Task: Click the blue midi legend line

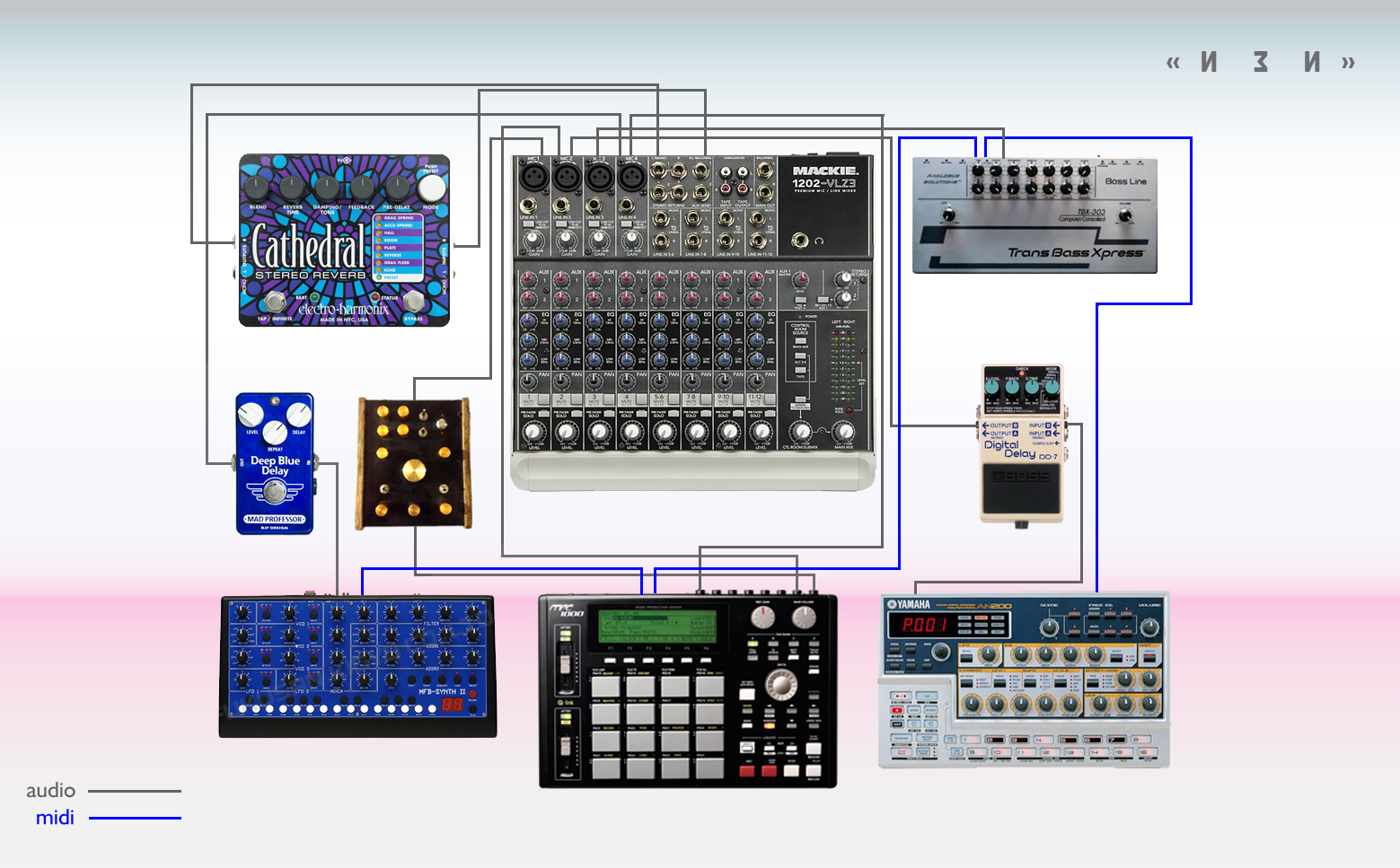Action: pos(135,819)
